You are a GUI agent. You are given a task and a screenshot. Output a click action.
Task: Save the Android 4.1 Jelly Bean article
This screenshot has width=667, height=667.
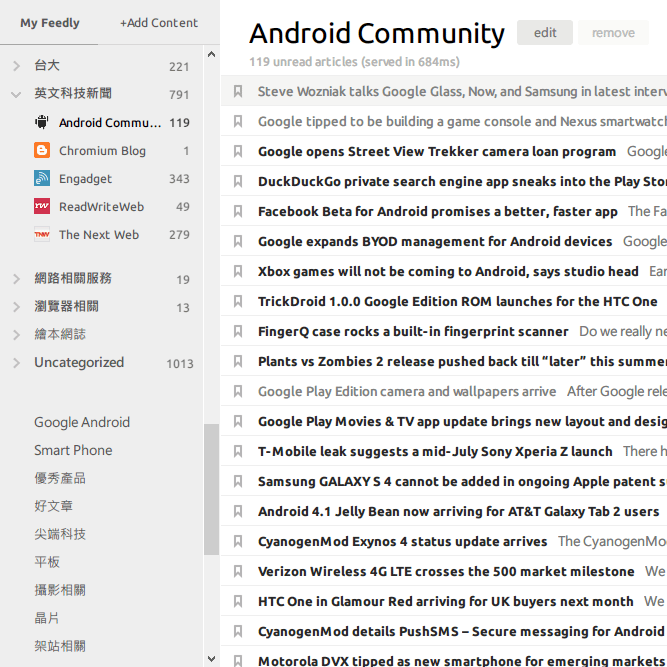(x=238, y=511)
